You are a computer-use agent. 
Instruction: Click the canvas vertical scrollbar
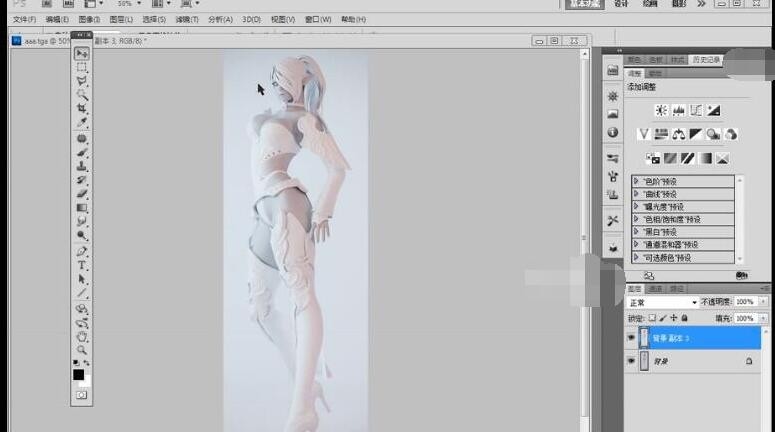[x=585, y=237]
